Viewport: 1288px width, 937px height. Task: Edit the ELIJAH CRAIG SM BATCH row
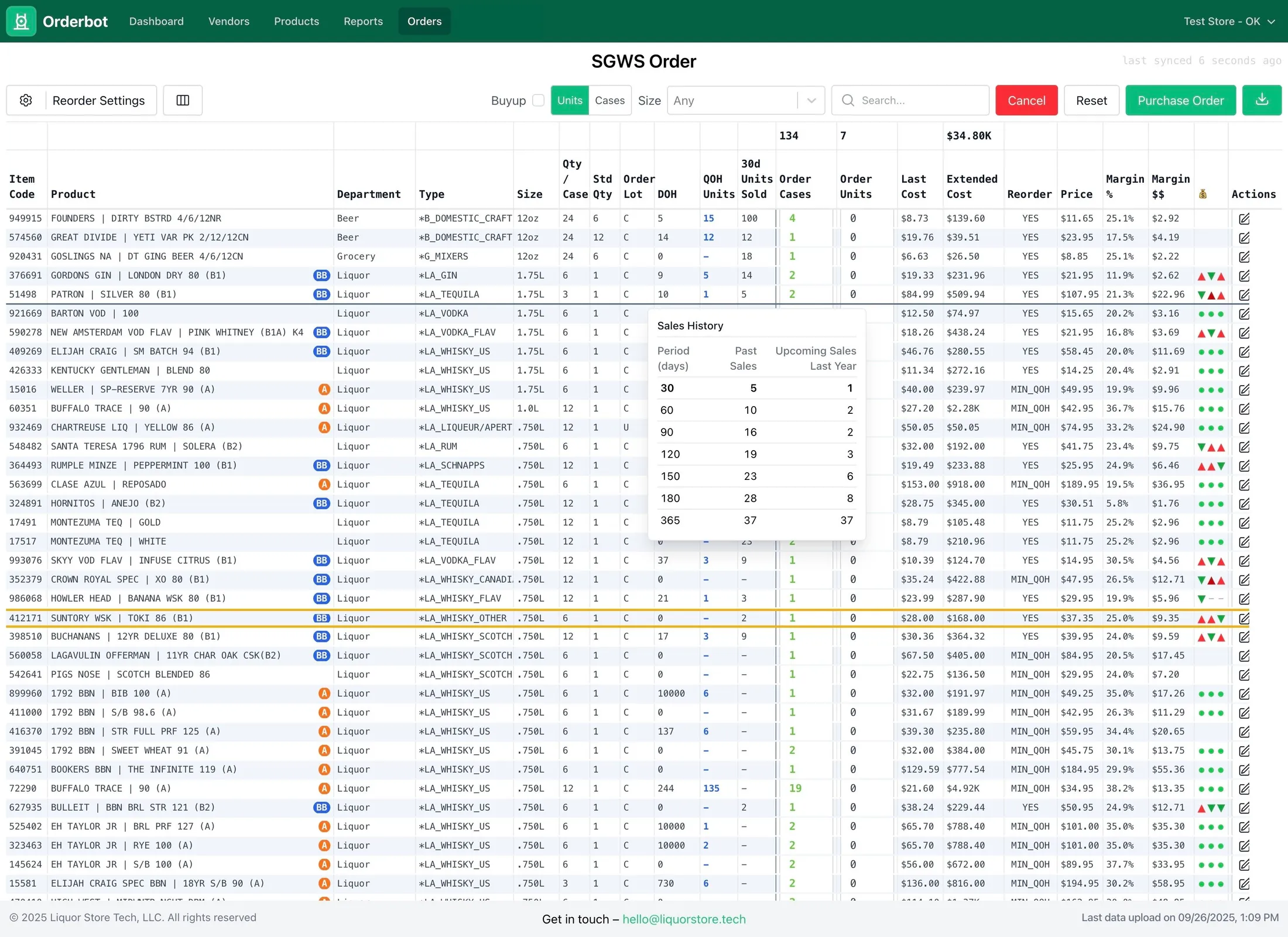[x=1244, y=352]
